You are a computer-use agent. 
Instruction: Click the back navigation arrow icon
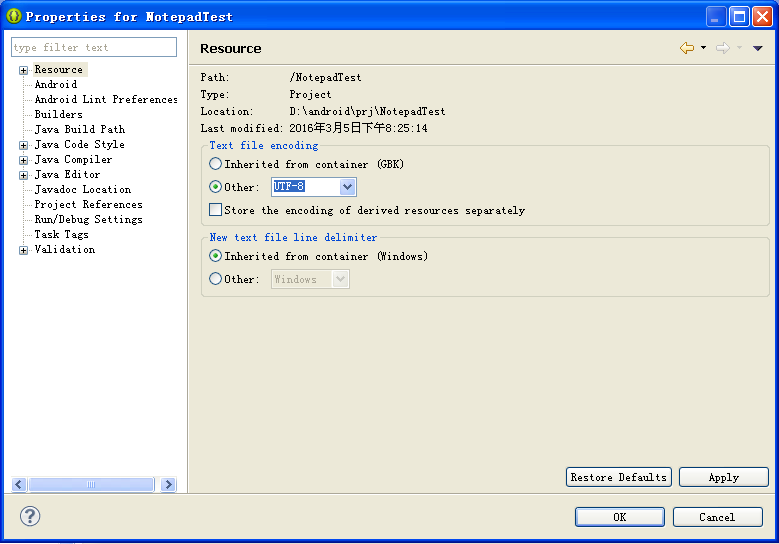(x=687, y=48)
